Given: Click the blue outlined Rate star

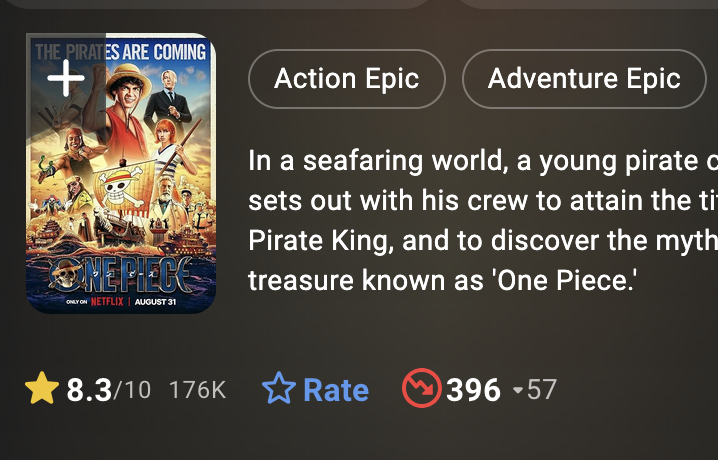Looking at the screenshot, I should 279,389.
